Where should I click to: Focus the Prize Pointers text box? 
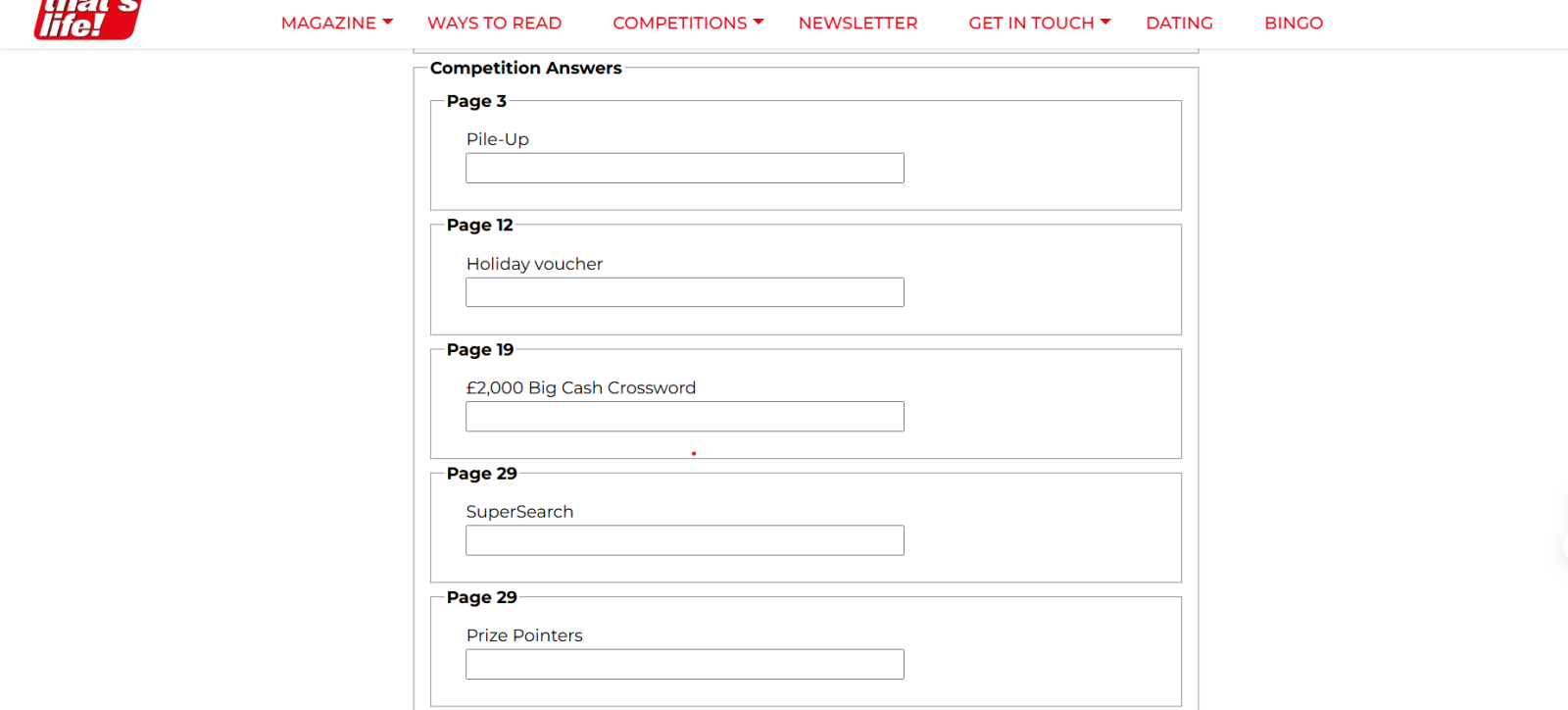[684, 664]
